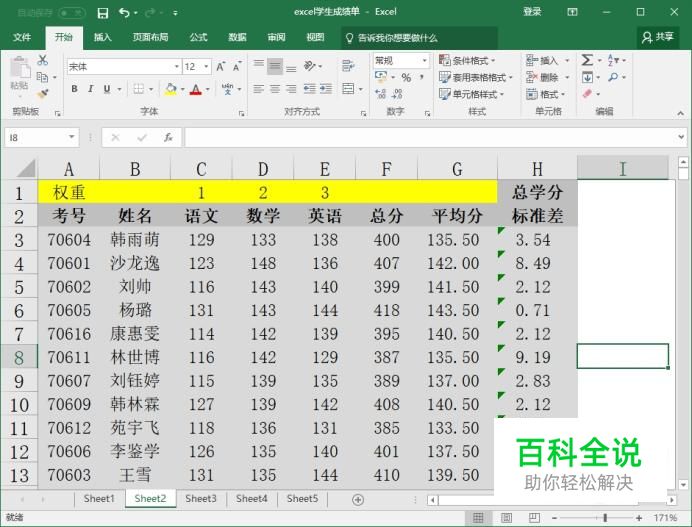Click the zoom slider handle

[x=605, y=518]
